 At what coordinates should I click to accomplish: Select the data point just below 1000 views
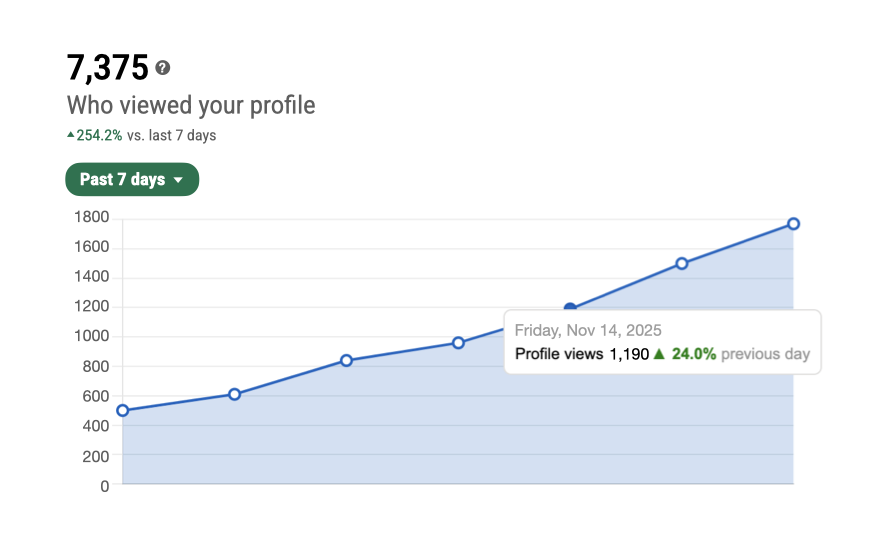pos(458,343)
